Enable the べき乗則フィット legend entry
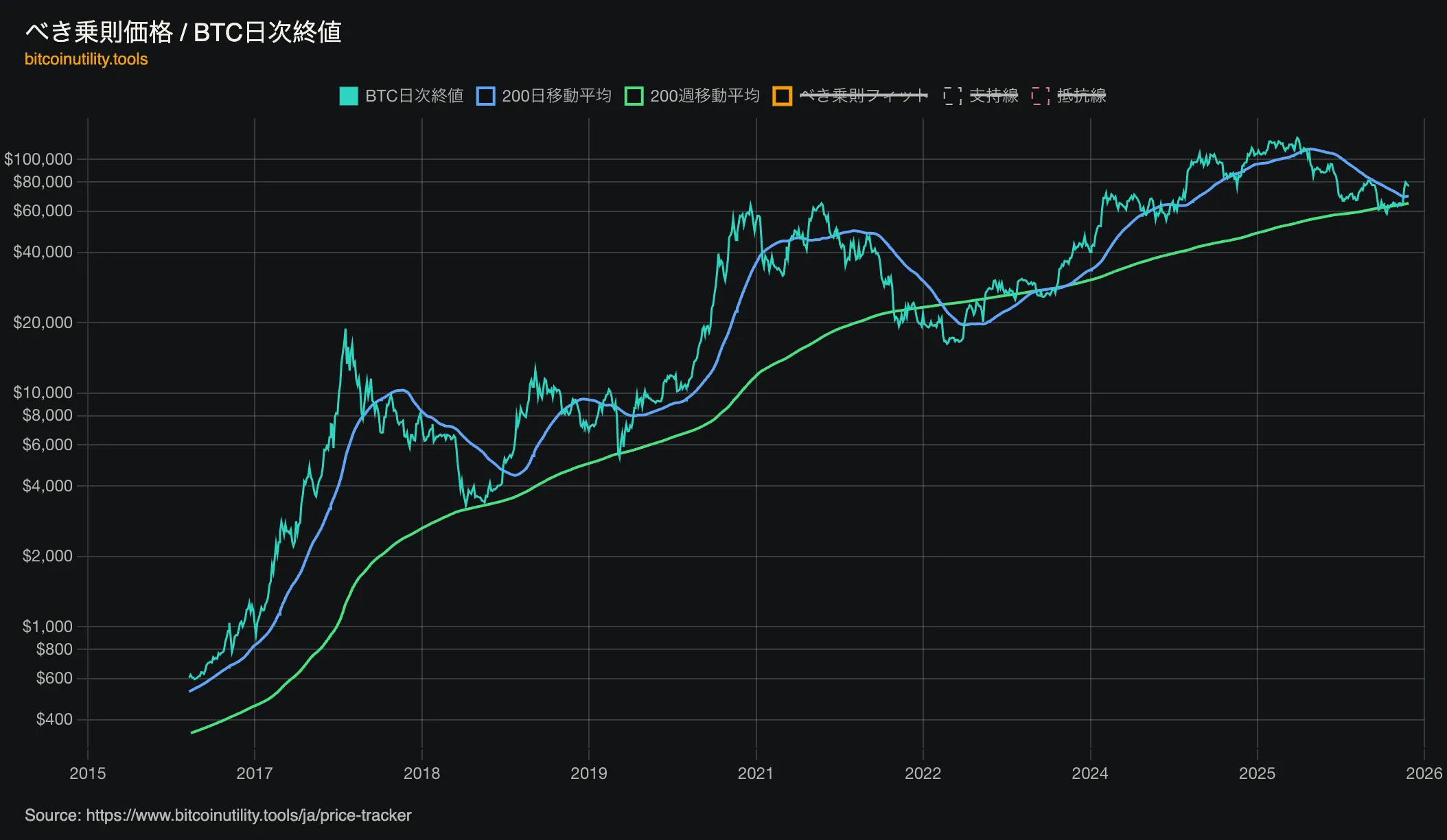 coord(850,96)
